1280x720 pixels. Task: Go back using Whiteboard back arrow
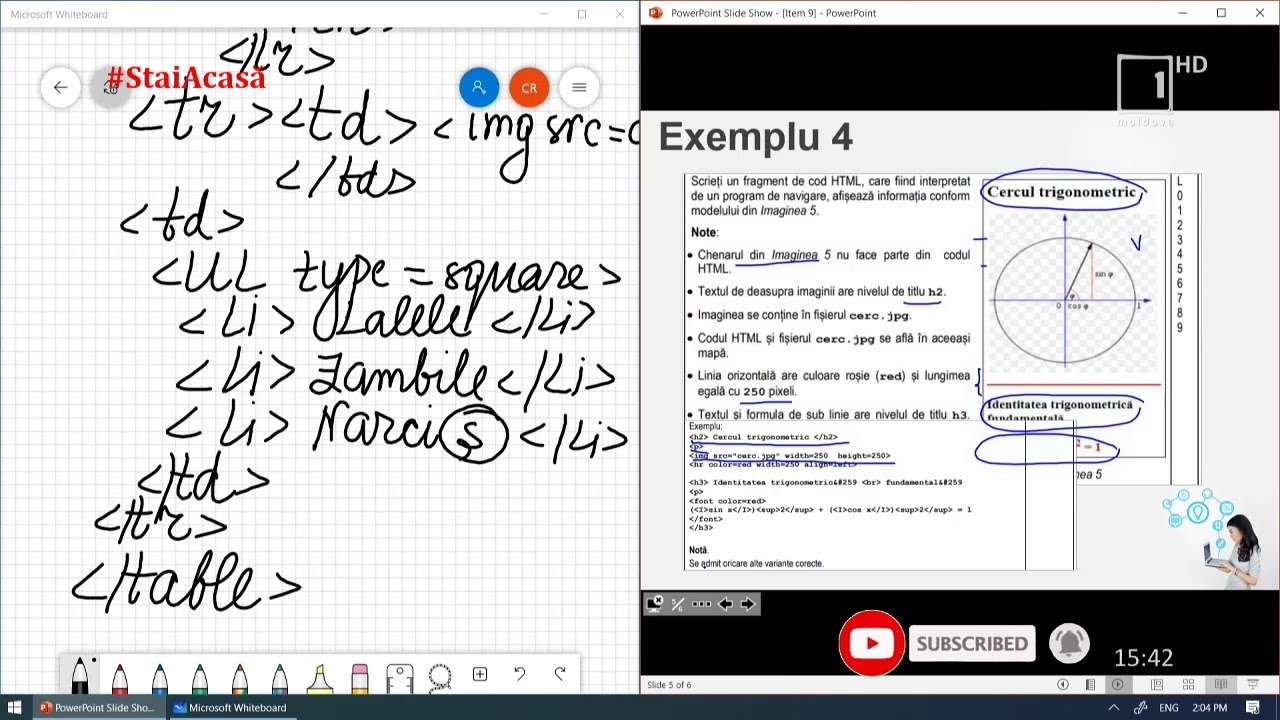click(60, 87)
